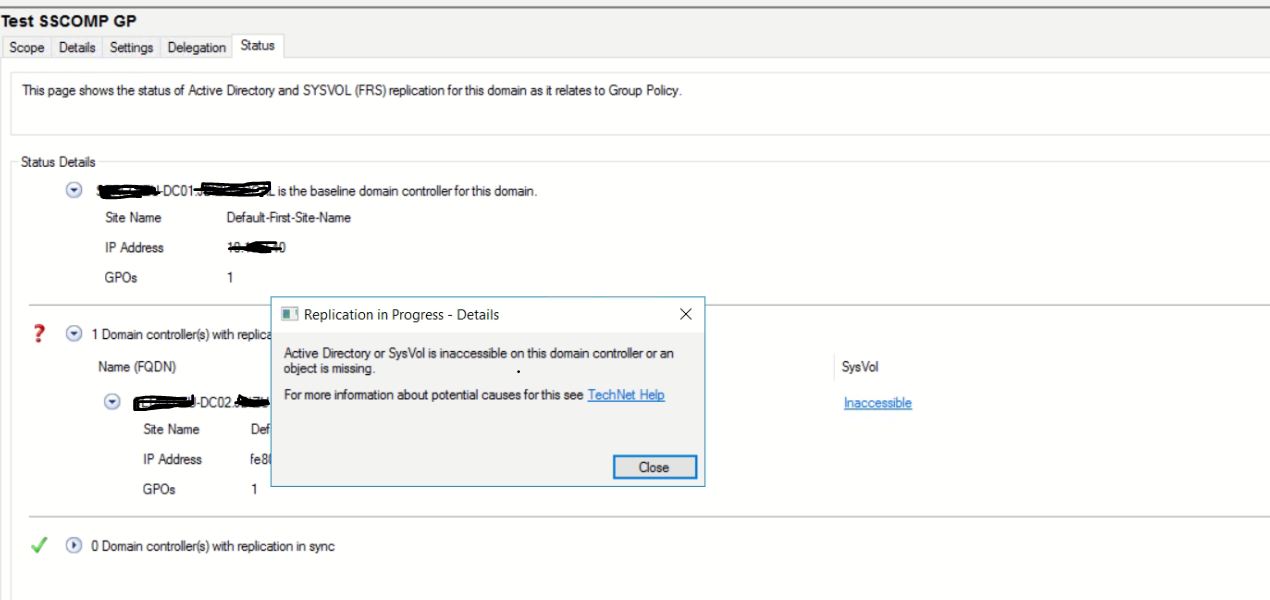This screenshot has width=1270, height=600.
Task: Click the Name (FQDN) column header
Action: [x=137, y=367]
